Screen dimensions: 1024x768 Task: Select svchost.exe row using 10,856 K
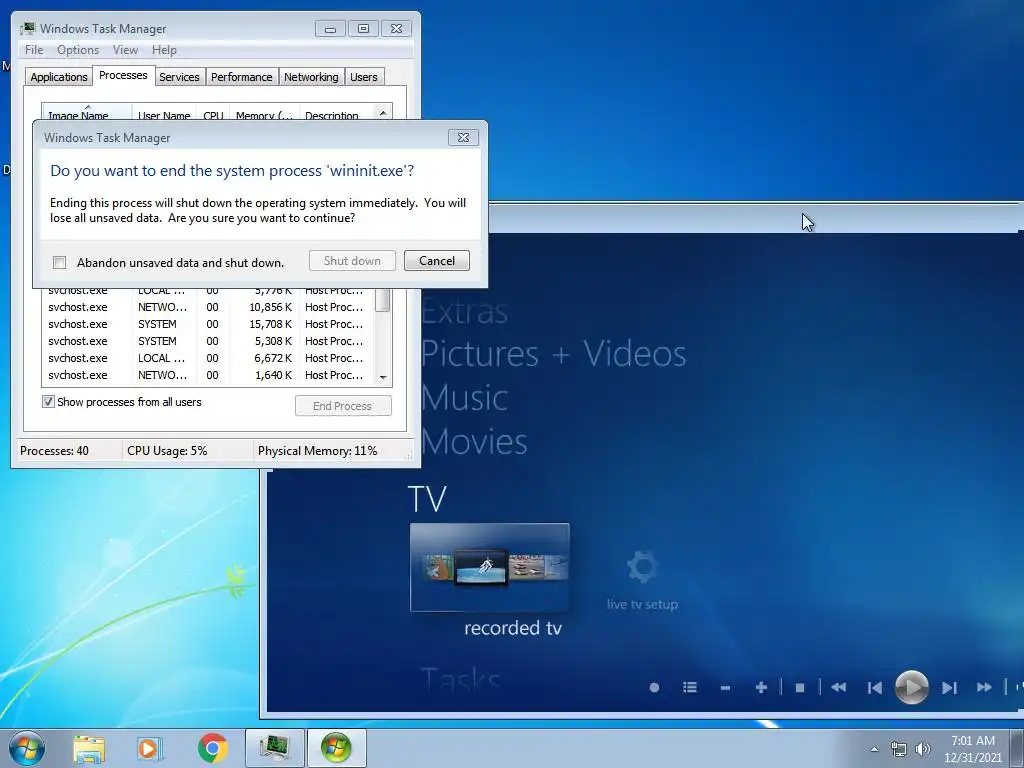coord(208,307)
